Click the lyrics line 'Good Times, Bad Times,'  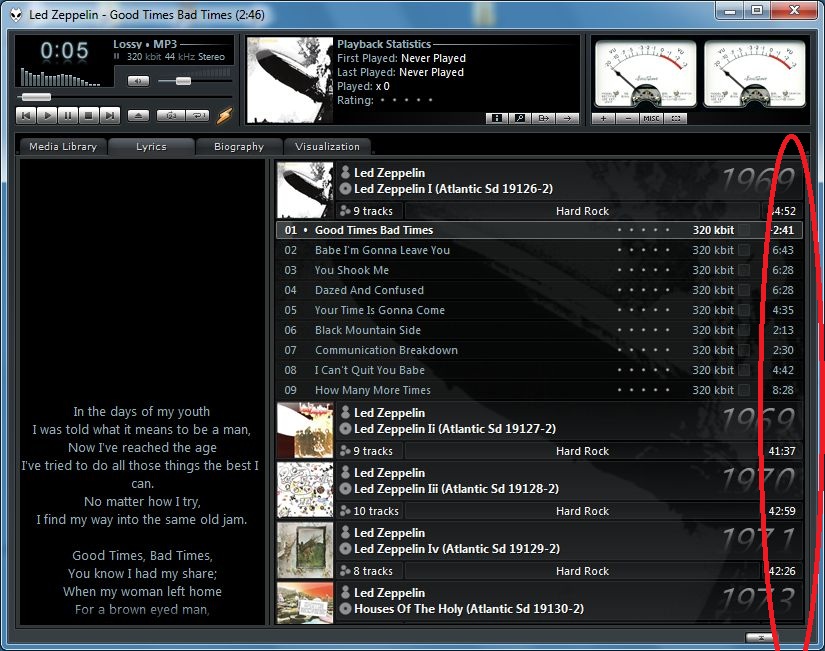[x=142, y=556]
